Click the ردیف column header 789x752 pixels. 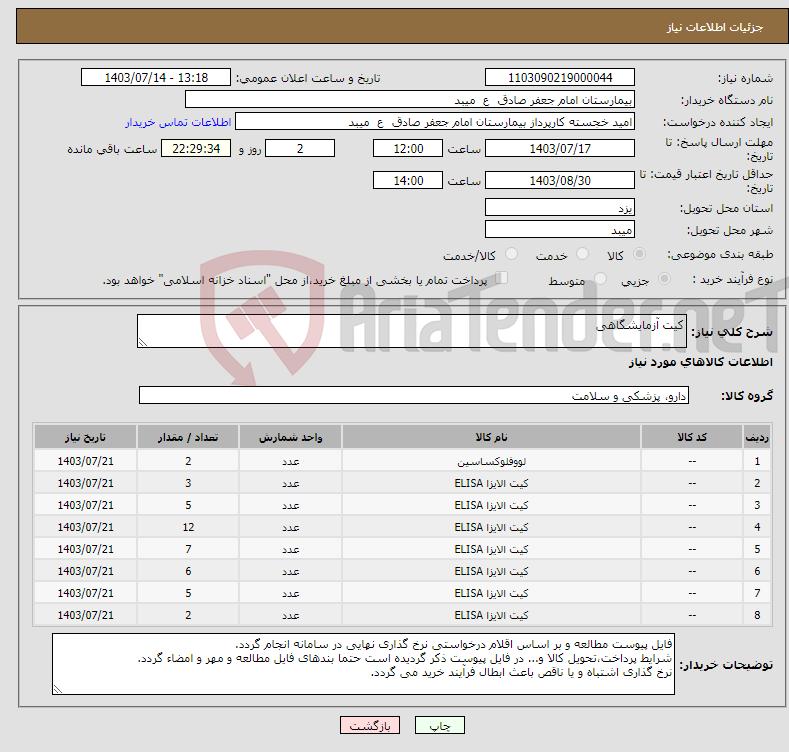pyautogui.click(x=757, y=437)
